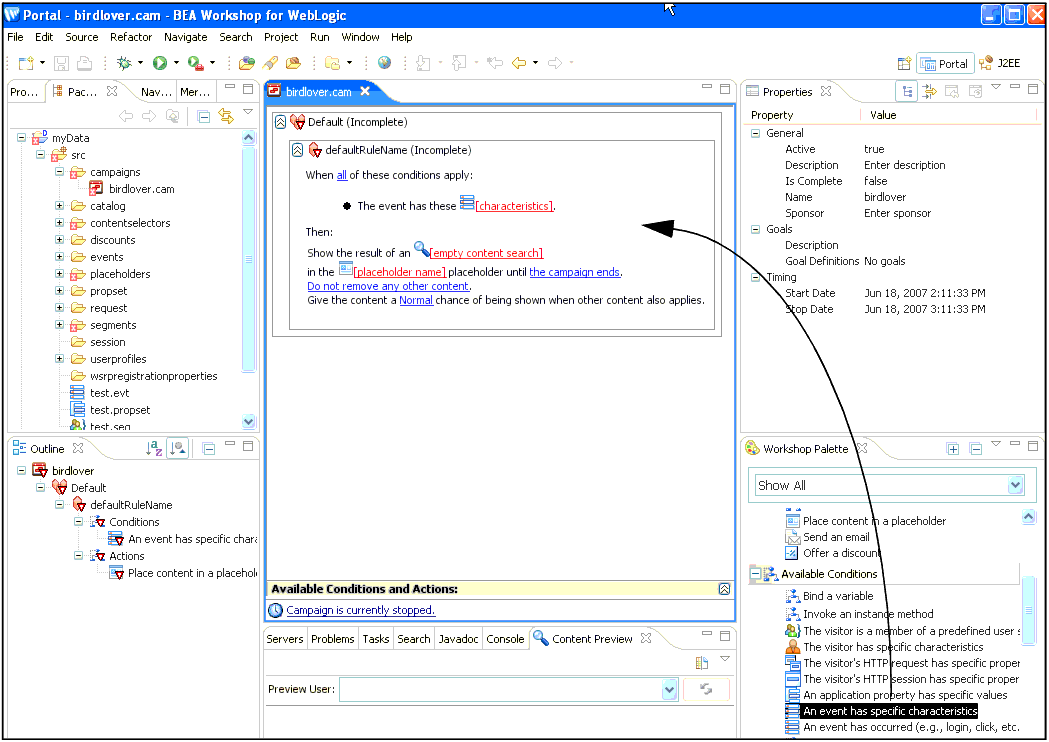Screen dimensions: 1049x742
Task: Collapse the defaultRuleName rule chevron
Action: tap(298, 150)
